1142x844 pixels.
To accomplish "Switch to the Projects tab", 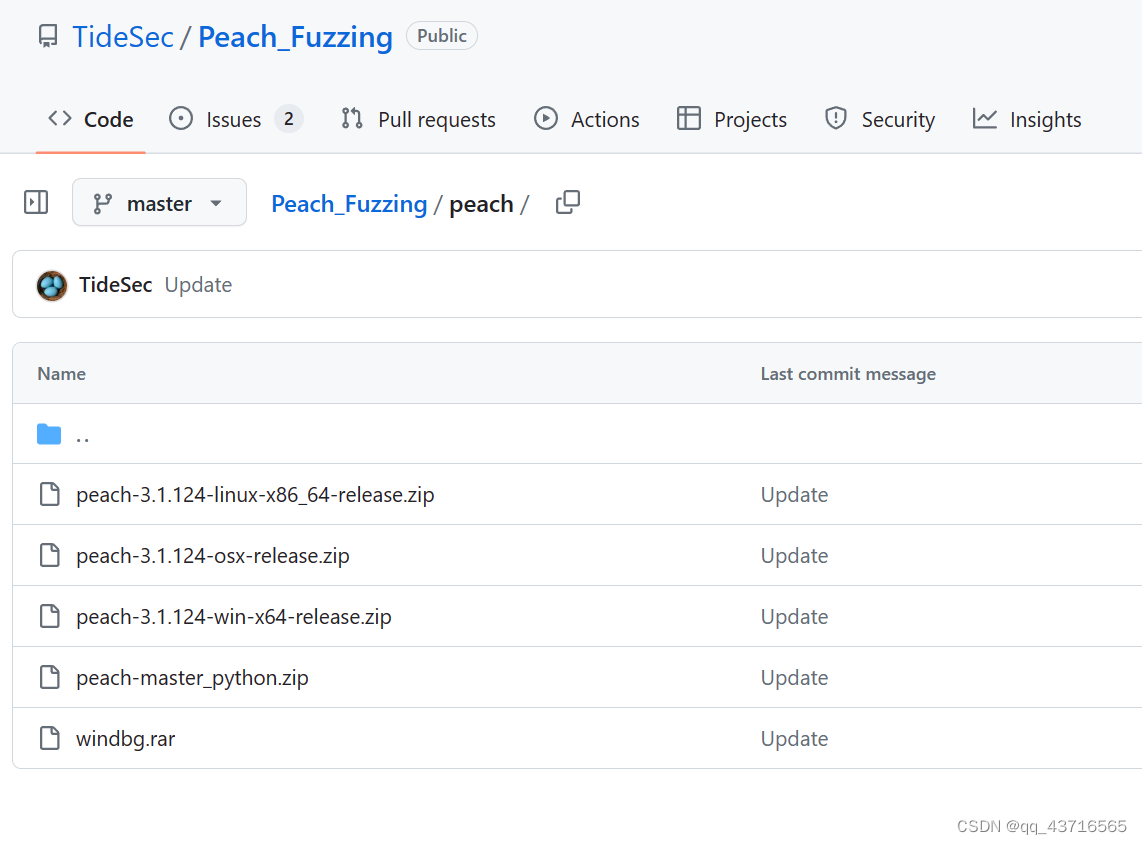I will click(x=749, y=118).
